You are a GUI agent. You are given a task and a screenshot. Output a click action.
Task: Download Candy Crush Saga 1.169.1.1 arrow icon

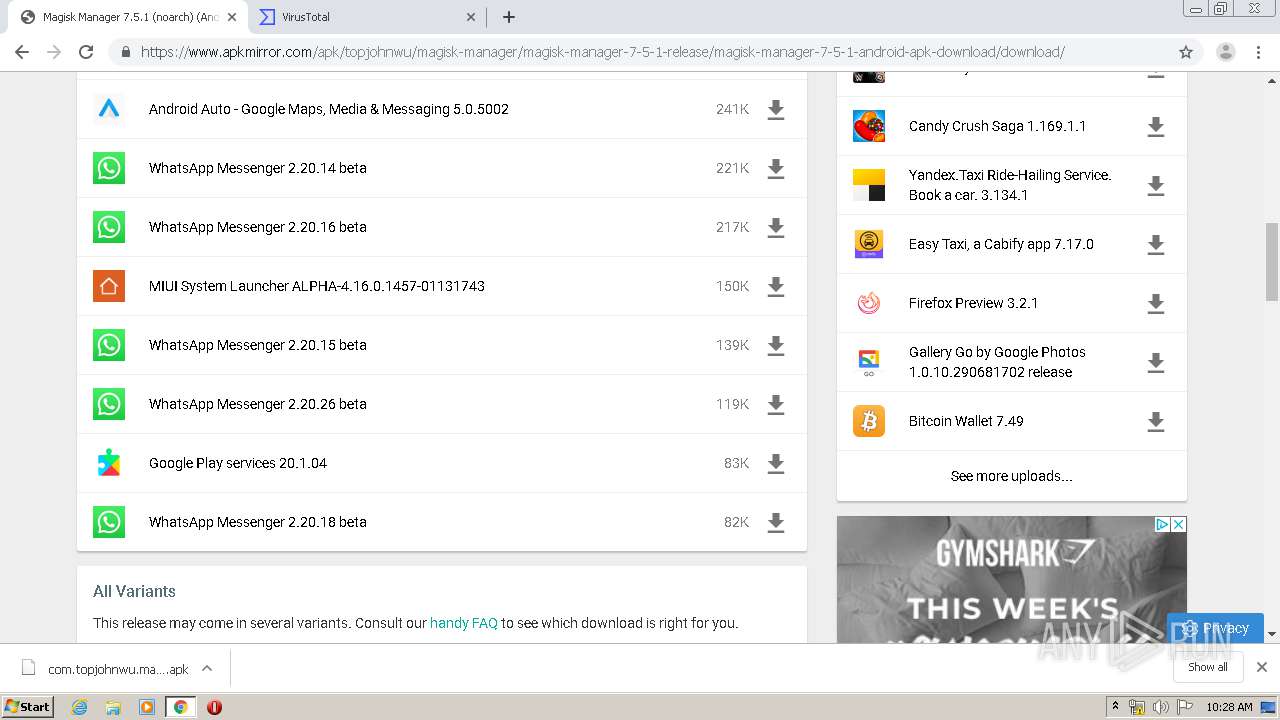[1155, 127]
